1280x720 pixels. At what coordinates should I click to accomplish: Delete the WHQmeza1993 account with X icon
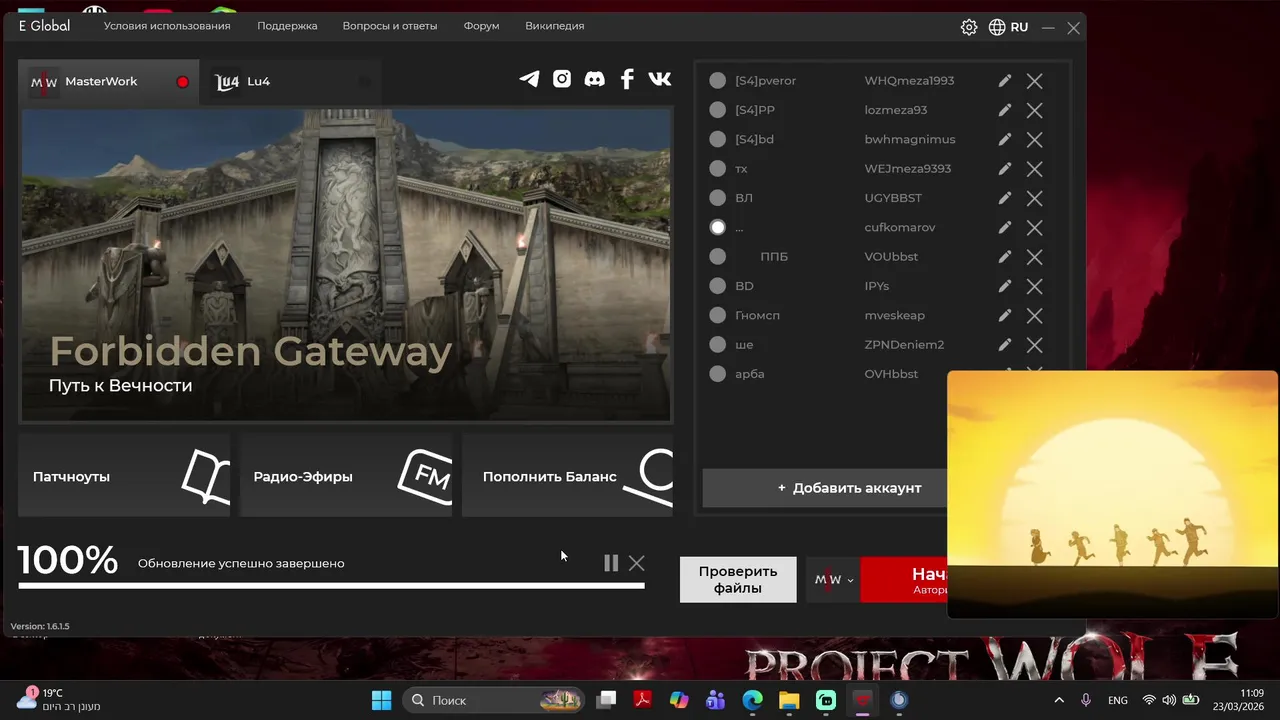(1035, 81)
